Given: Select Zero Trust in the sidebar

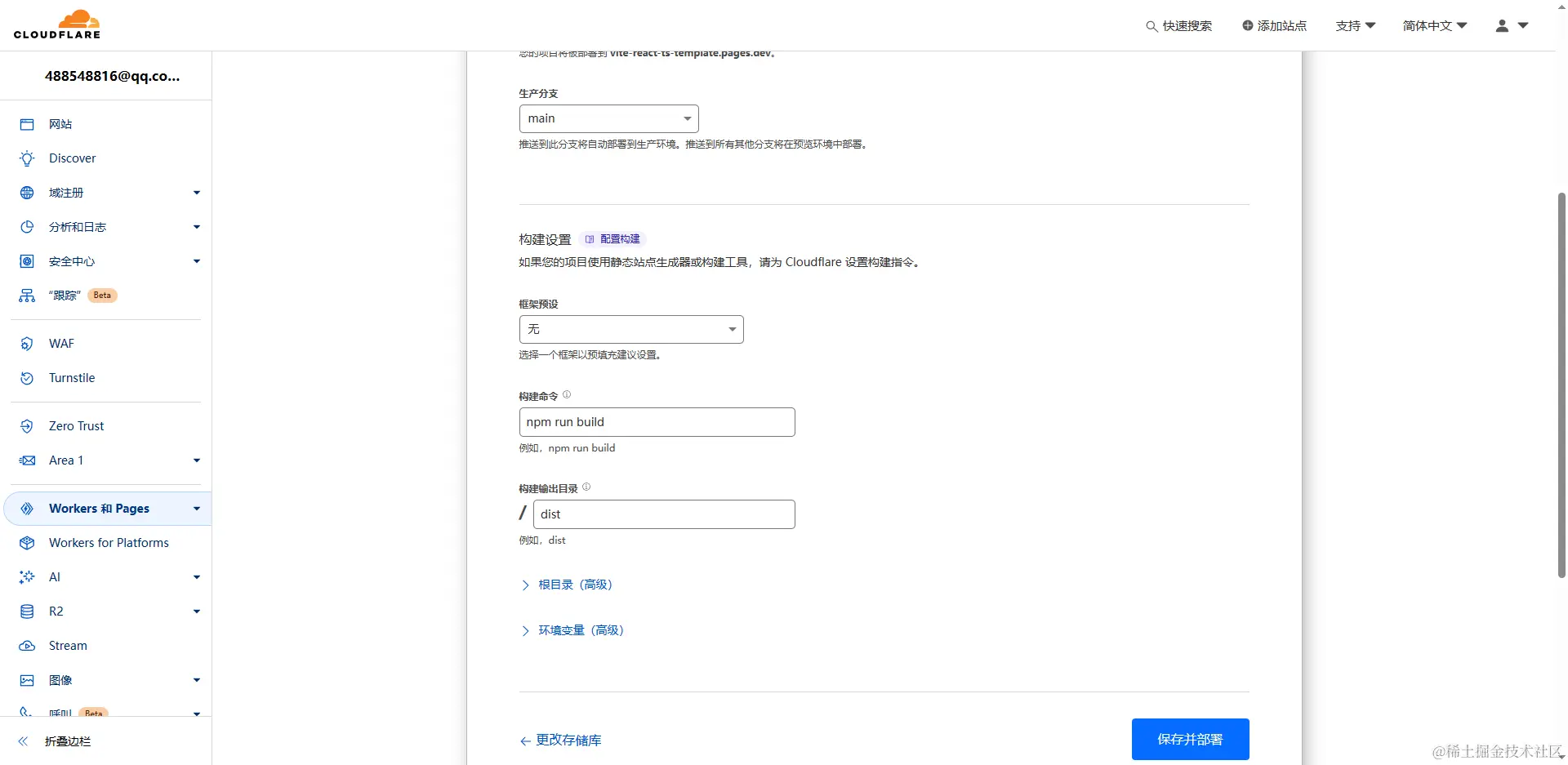Looking at the screenshot, I should [x=76, y=426].
